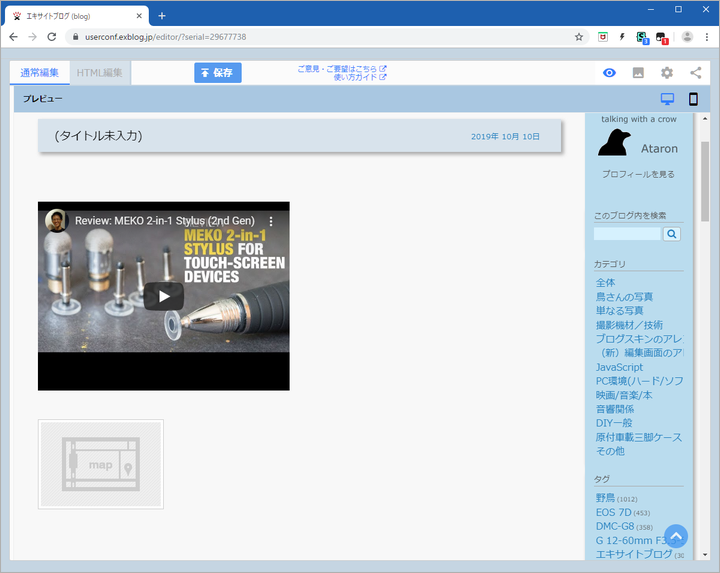
Task: Click the crow profile image
Action: pyautogui.click(x=614, y=142)
